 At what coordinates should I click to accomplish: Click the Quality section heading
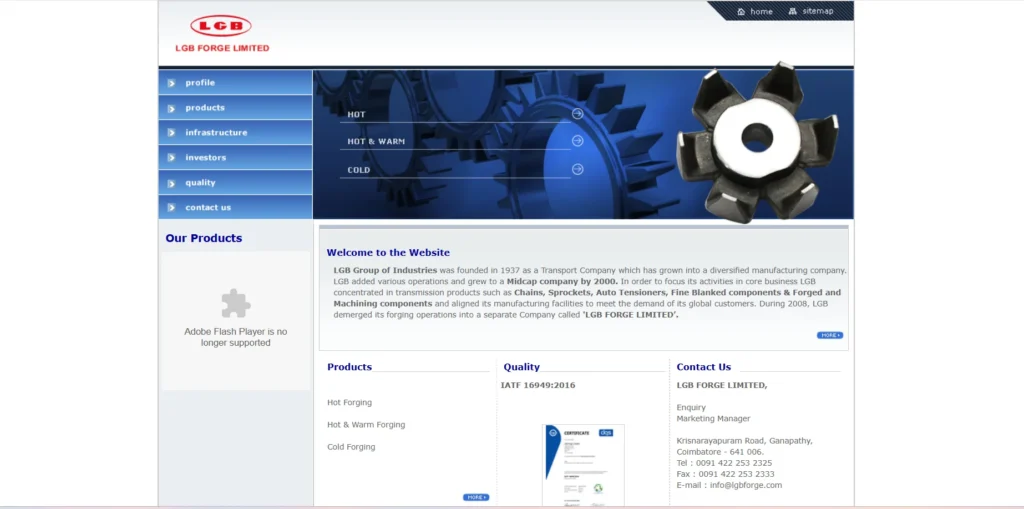(522, 367)
